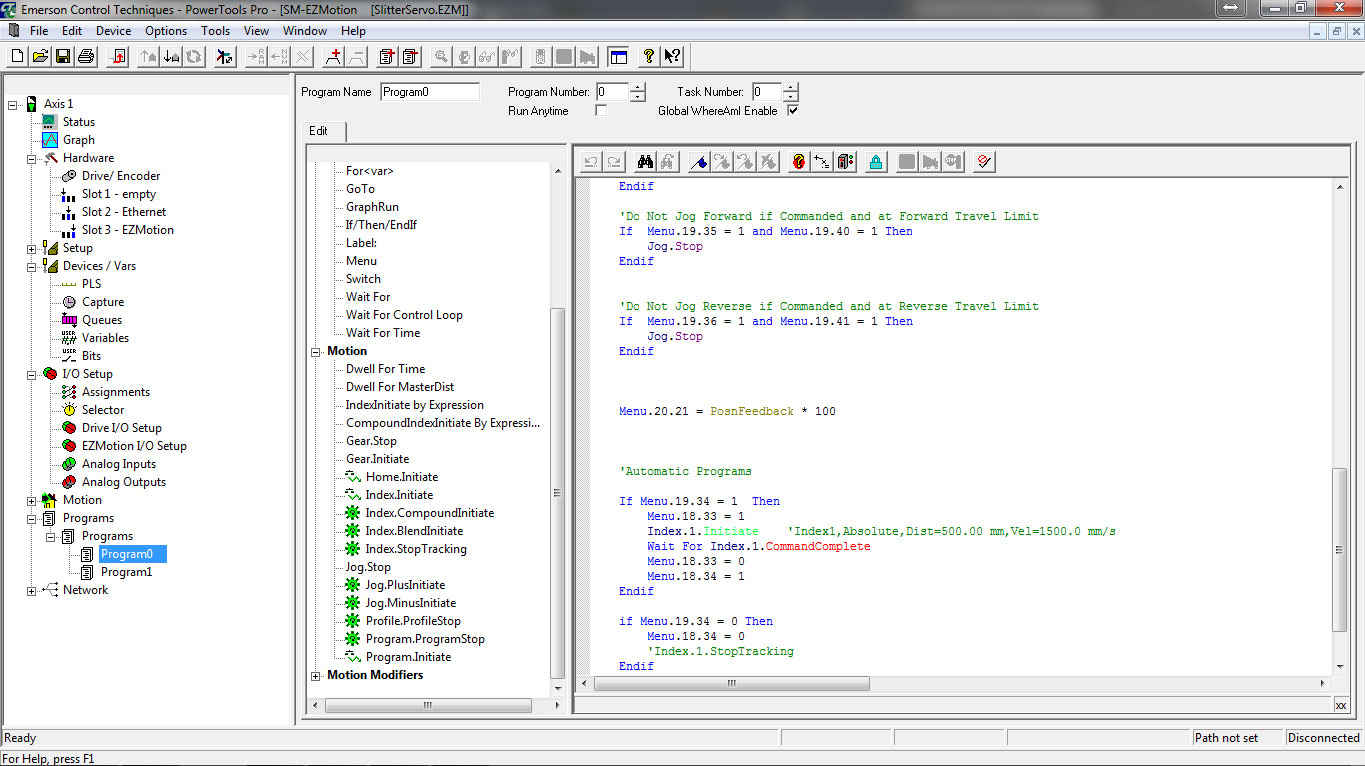Image resolution: width=1365 pixels, height=766 pixels.
Task: Click the Save floppy disk icon
Action: coord(62,57)
